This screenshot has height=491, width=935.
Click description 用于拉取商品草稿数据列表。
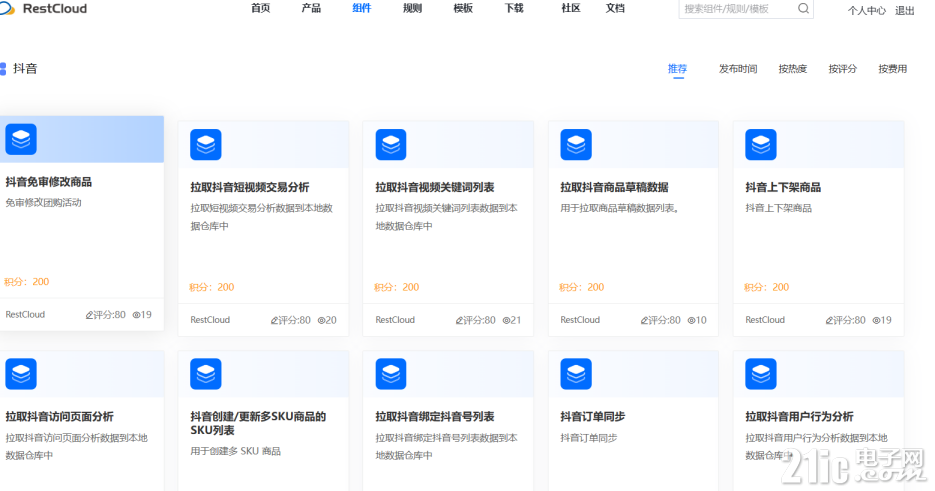tap(620, 208)
